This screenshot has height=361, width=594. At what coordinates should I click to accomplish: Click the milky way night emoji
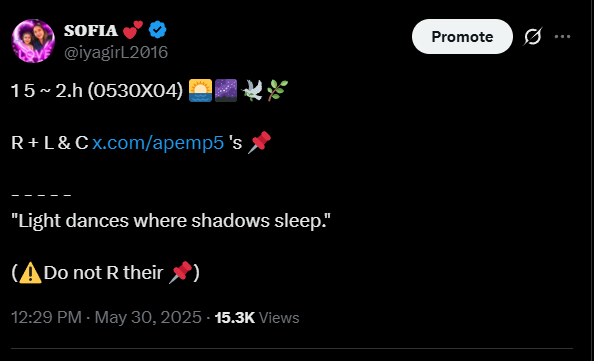pyautogui.click(x=226, y=91)
